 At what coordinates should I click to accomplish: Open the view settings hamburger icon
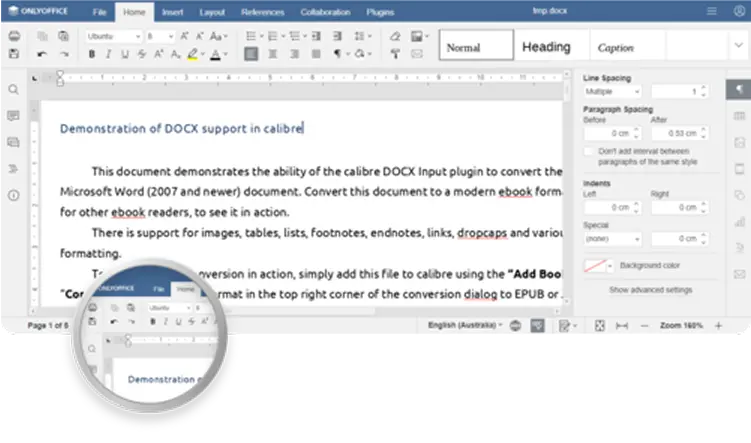(712, 11)
